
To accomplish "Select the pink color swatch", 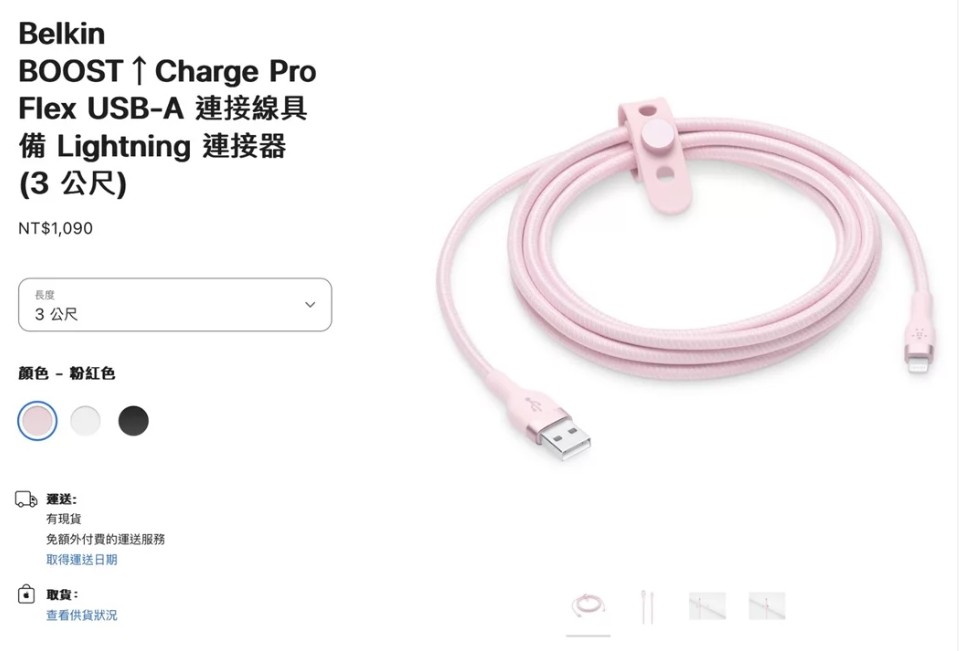I will (x=37, y=421).
